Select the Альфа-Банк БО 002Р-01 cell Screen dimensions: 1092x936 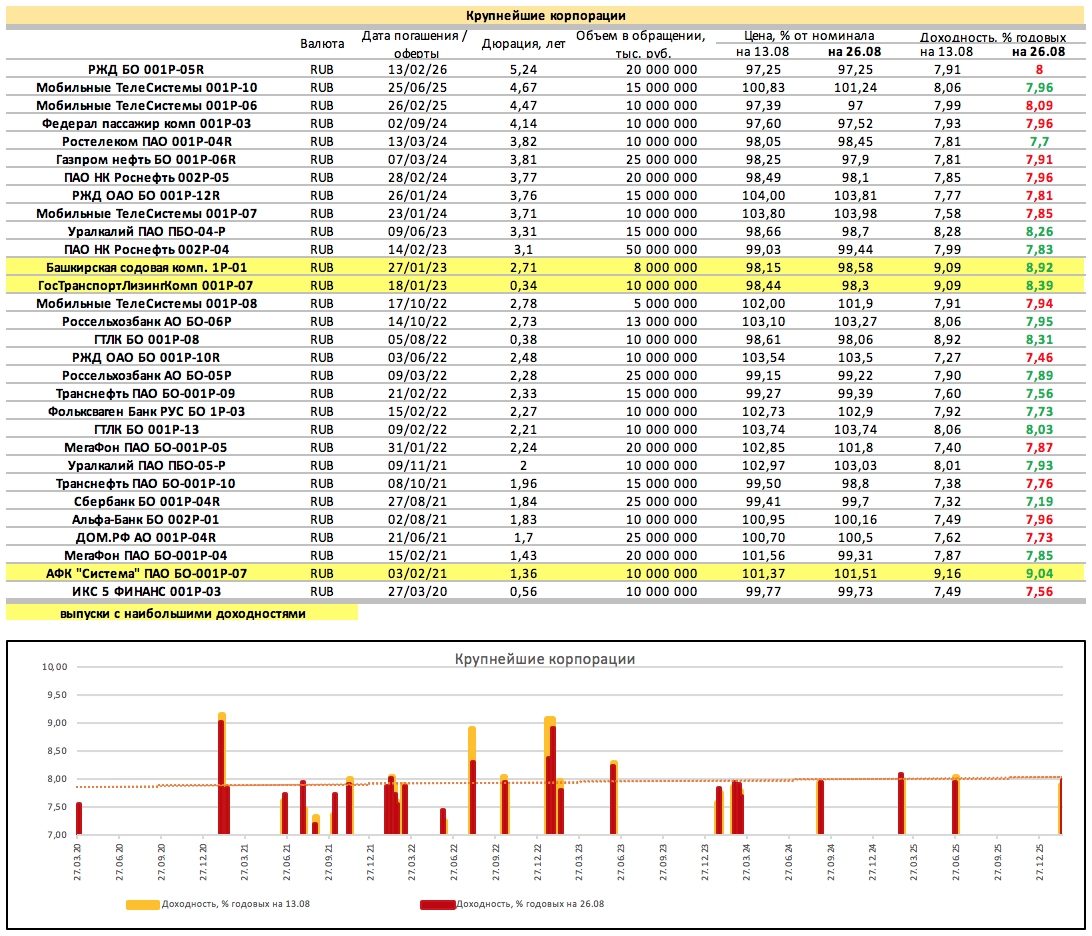point(146,519)
